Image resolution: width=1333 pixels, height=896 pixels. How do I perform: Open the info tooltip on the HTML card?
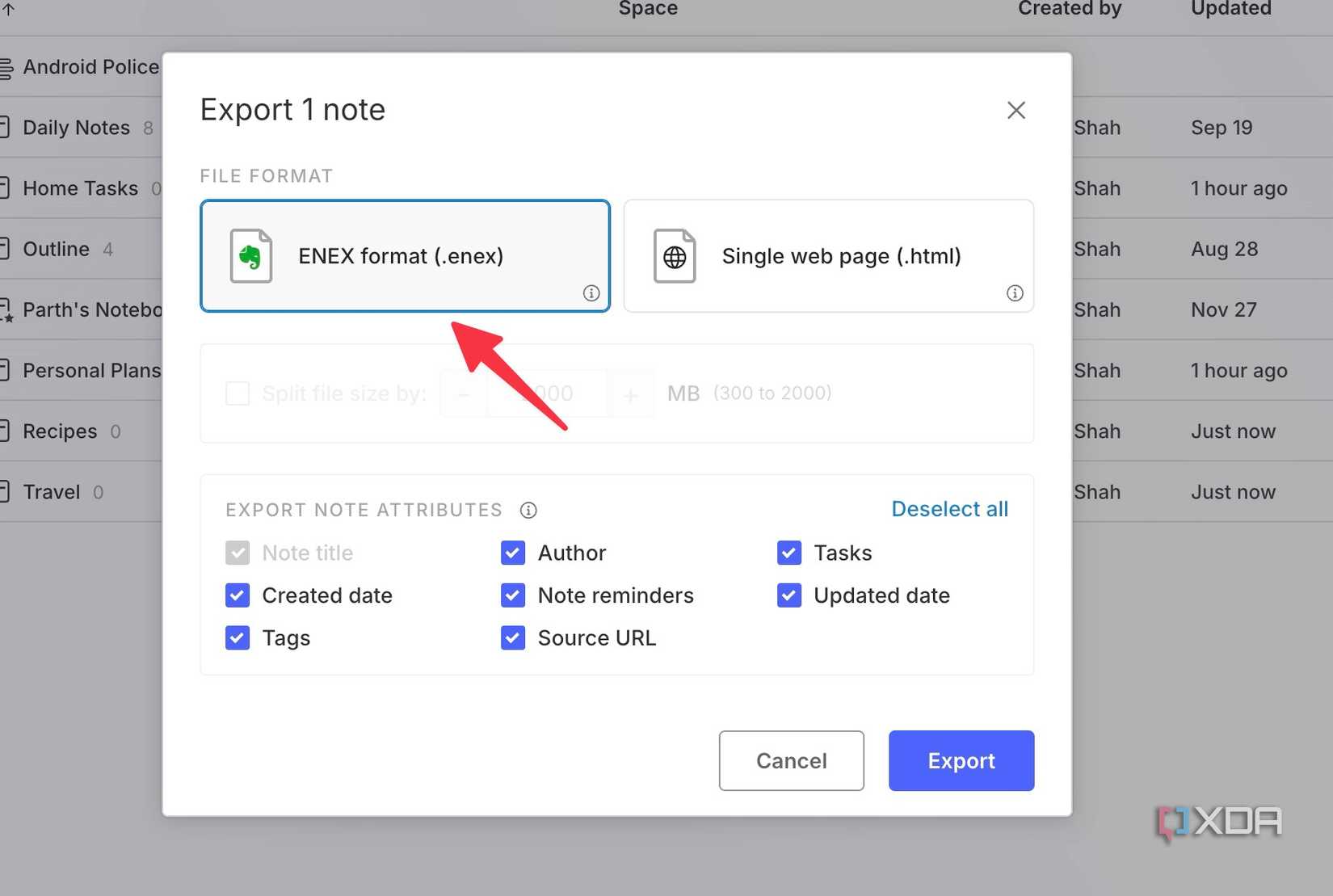(1015, 293)
